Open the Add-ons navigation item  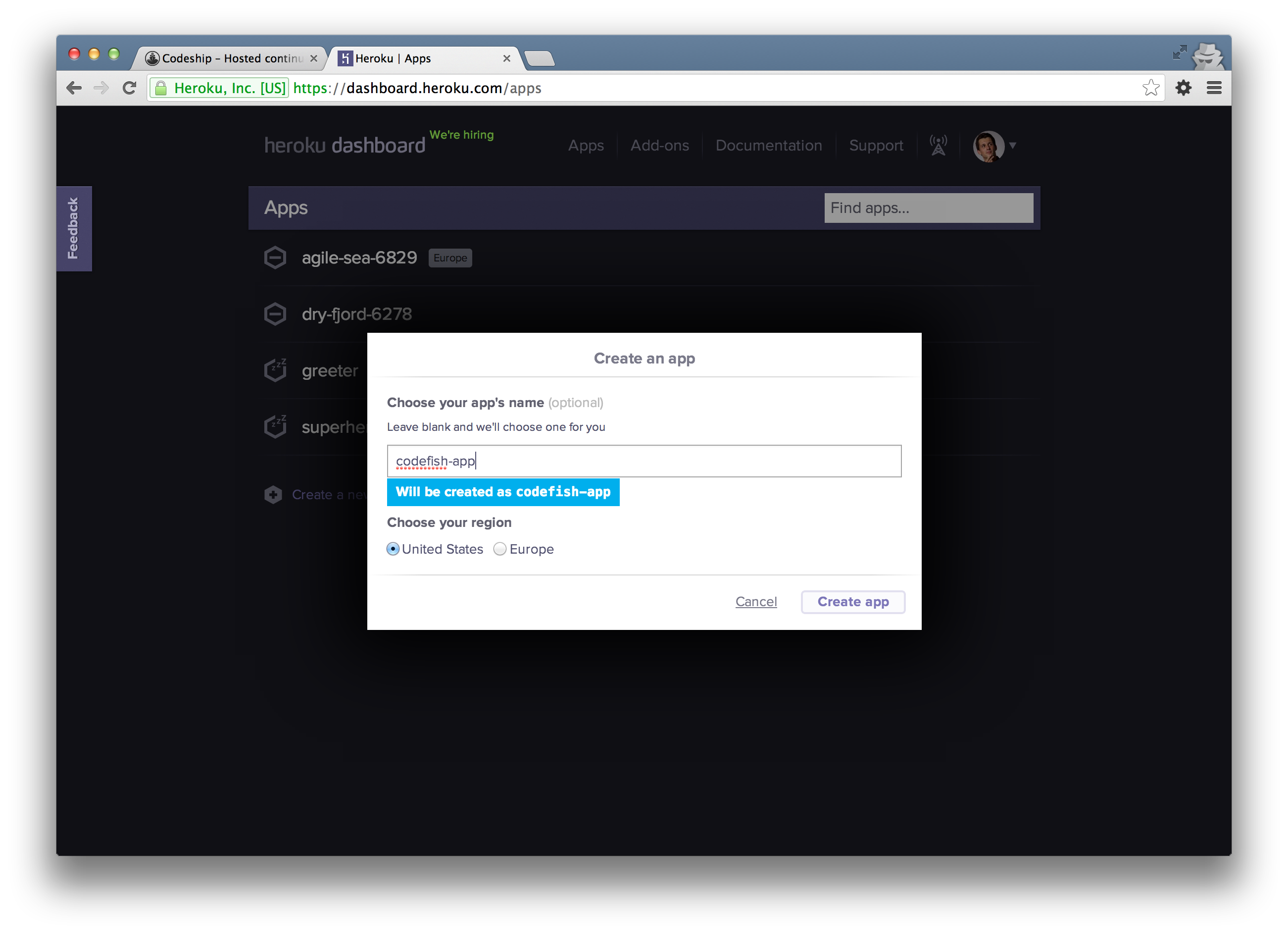point(659,146)
